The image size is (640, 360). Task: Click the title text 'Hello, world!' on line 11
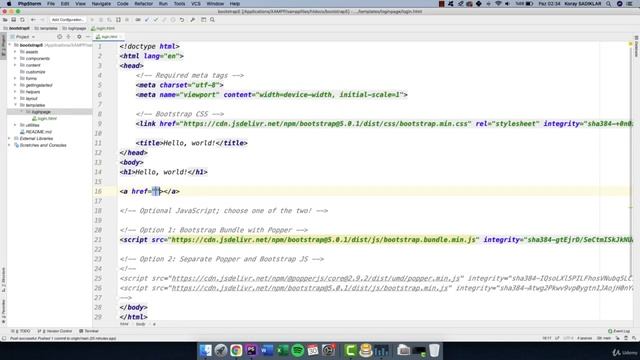point(189,143)
